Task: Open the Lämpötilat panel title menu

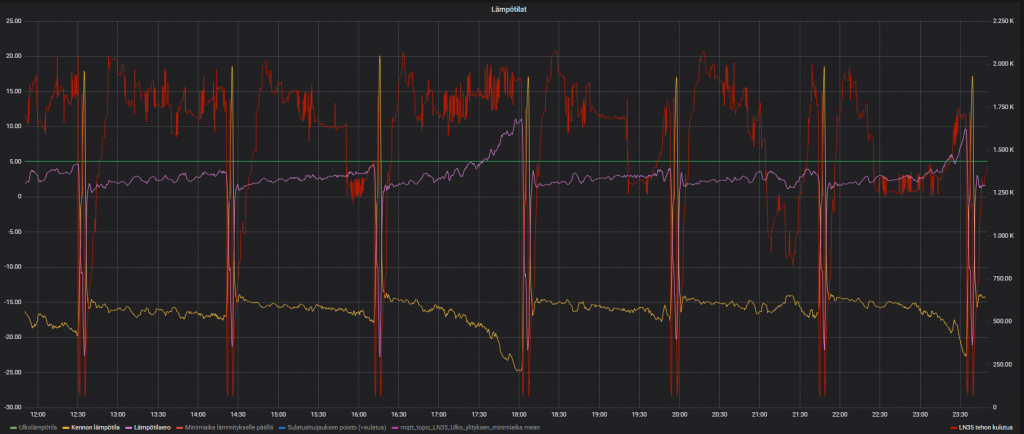Action: click(511, 8)
